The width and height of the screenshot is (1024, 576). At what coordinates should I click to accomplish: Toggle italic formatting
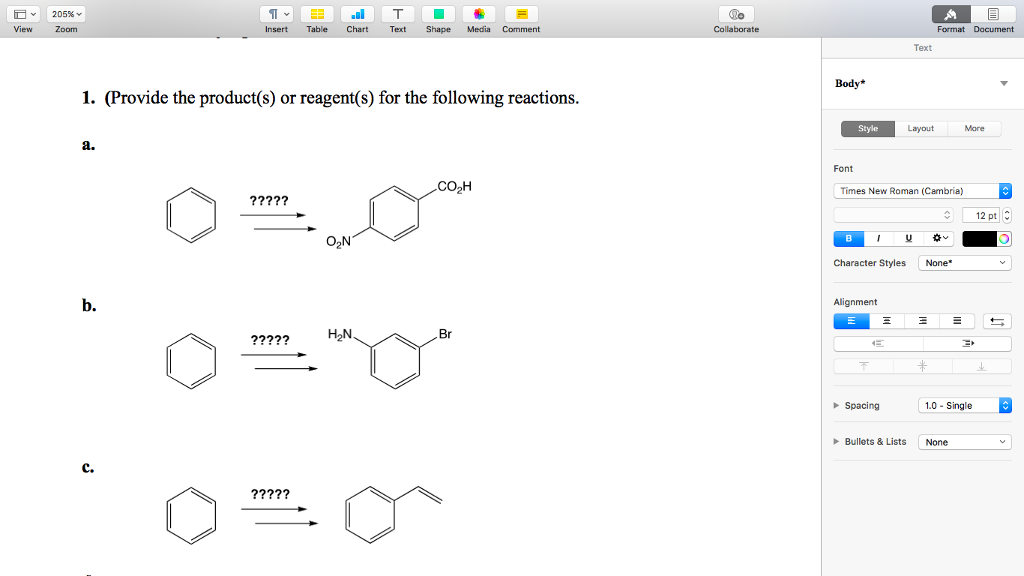click(x=878, y=238)
